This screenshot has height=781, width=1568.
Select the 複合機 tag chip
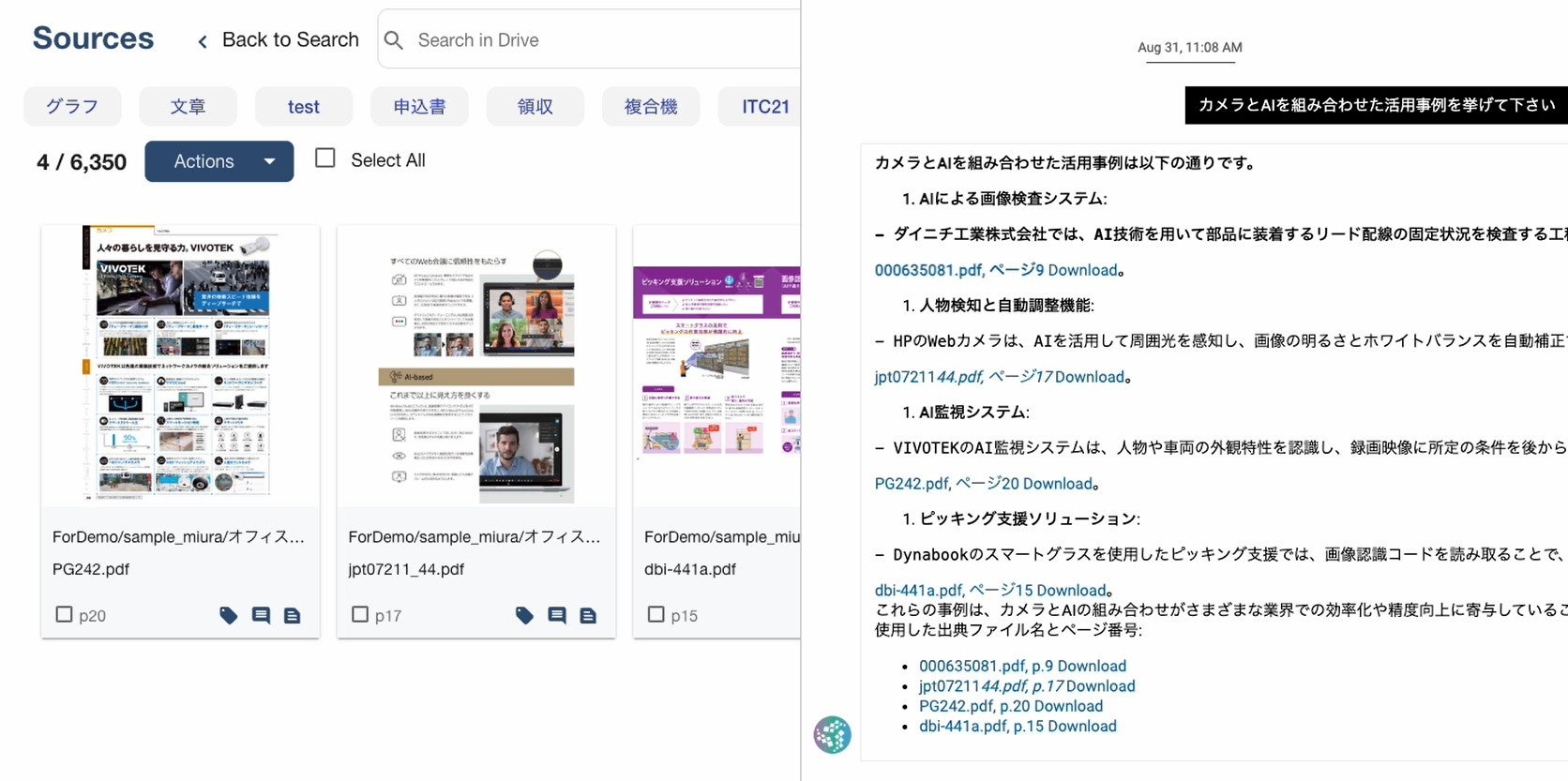point(651,107)
